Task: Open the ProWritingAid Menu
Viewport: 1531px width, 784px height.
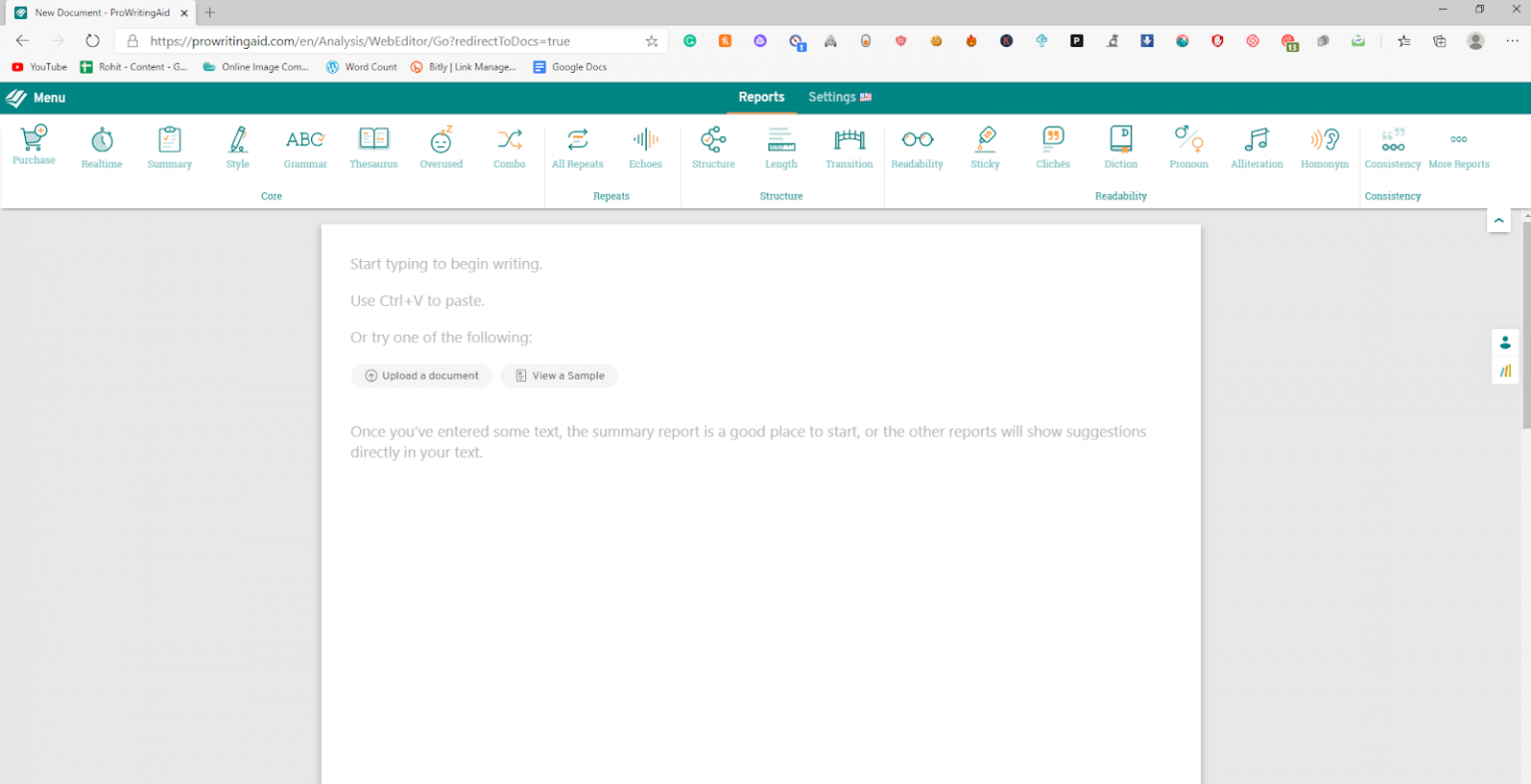Action: [x=36, y=98]
